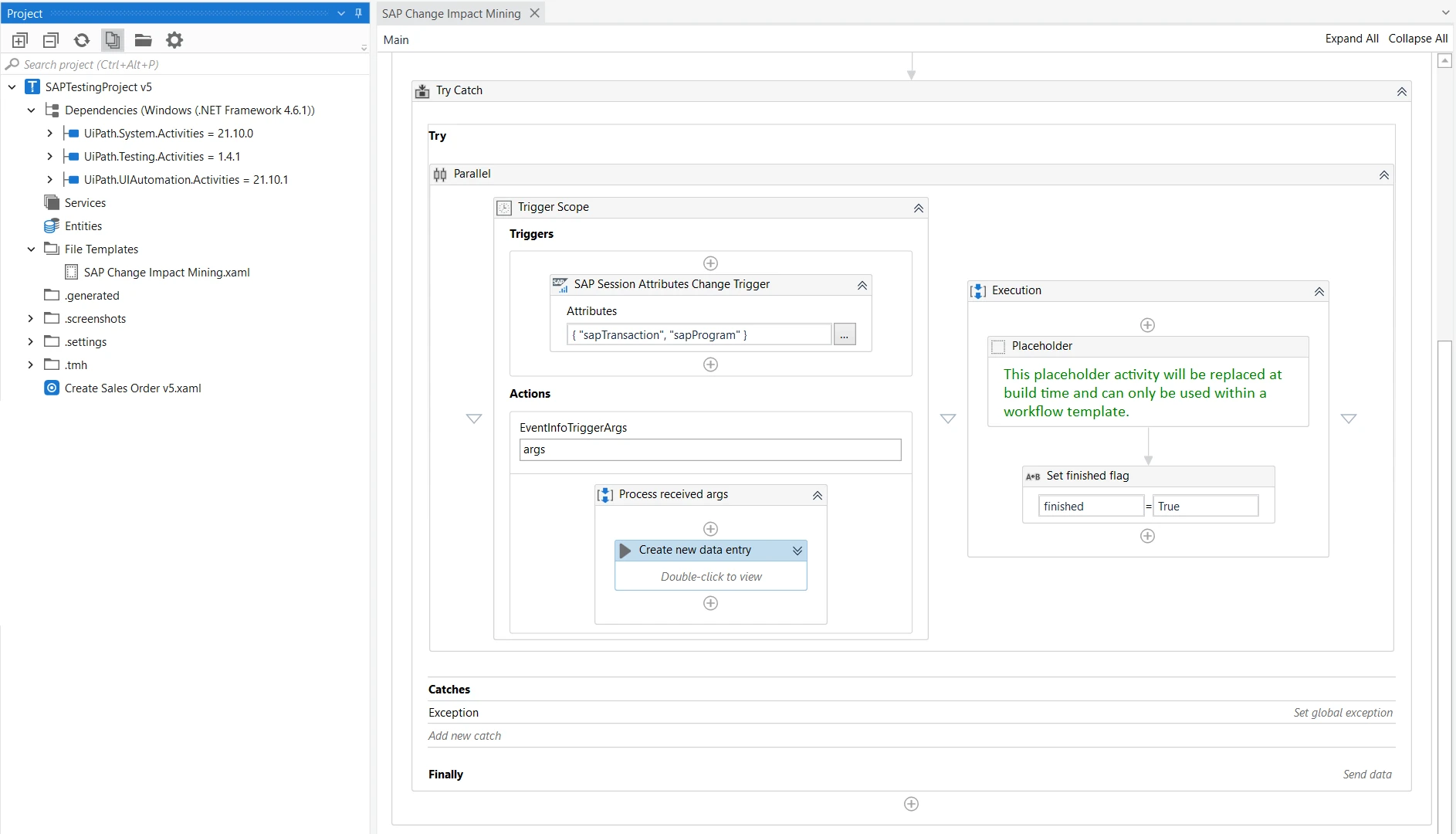Toggle Show All Files icon in Project panel

[113, 40]
